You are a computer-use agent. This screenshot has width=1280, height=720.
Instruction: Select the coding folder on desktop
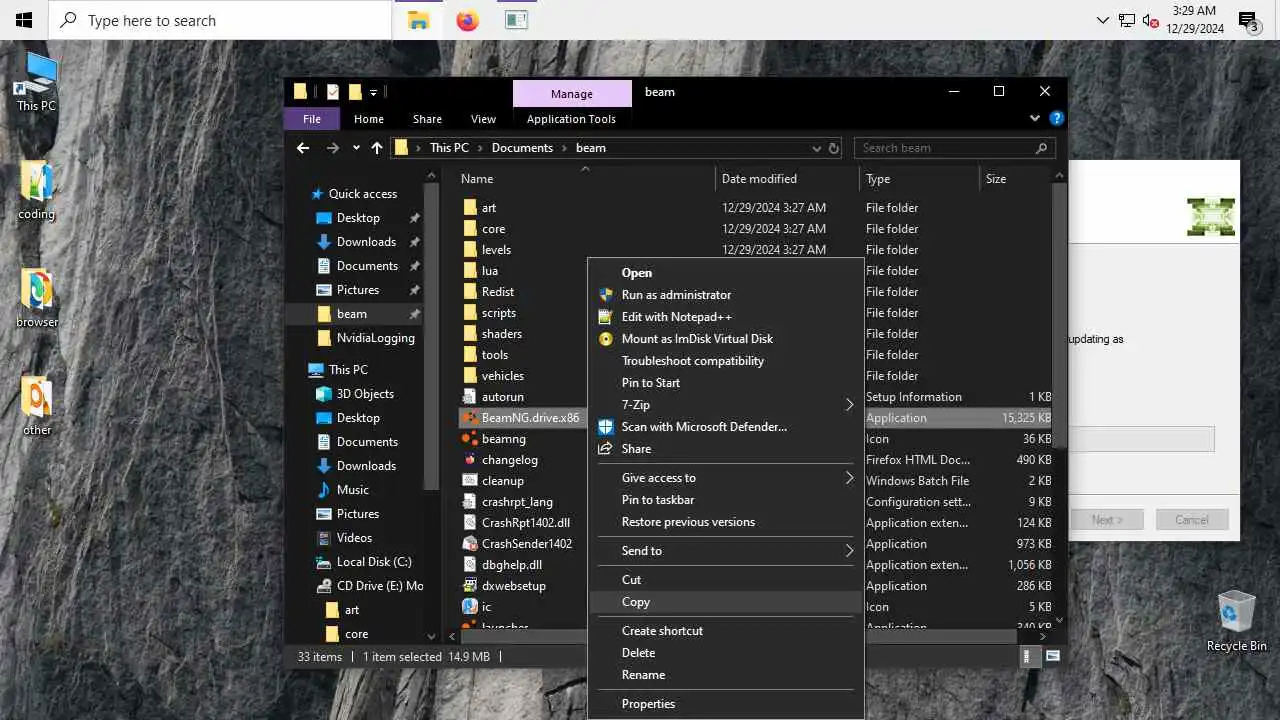tap(37, 190)
